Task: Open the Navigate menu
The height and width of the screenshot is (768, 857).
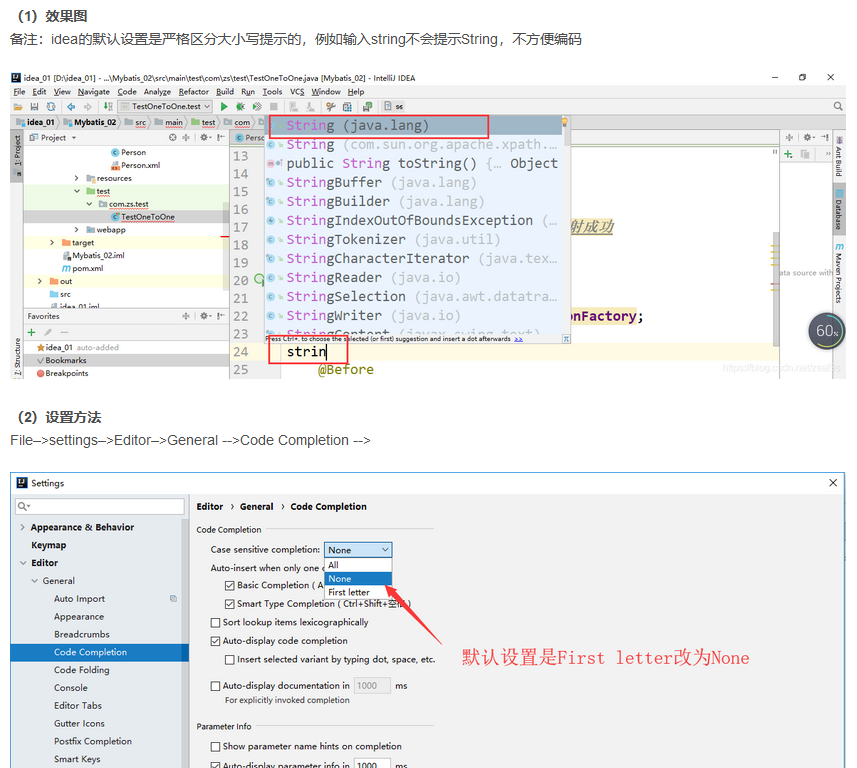Action: tap(93, 92)
